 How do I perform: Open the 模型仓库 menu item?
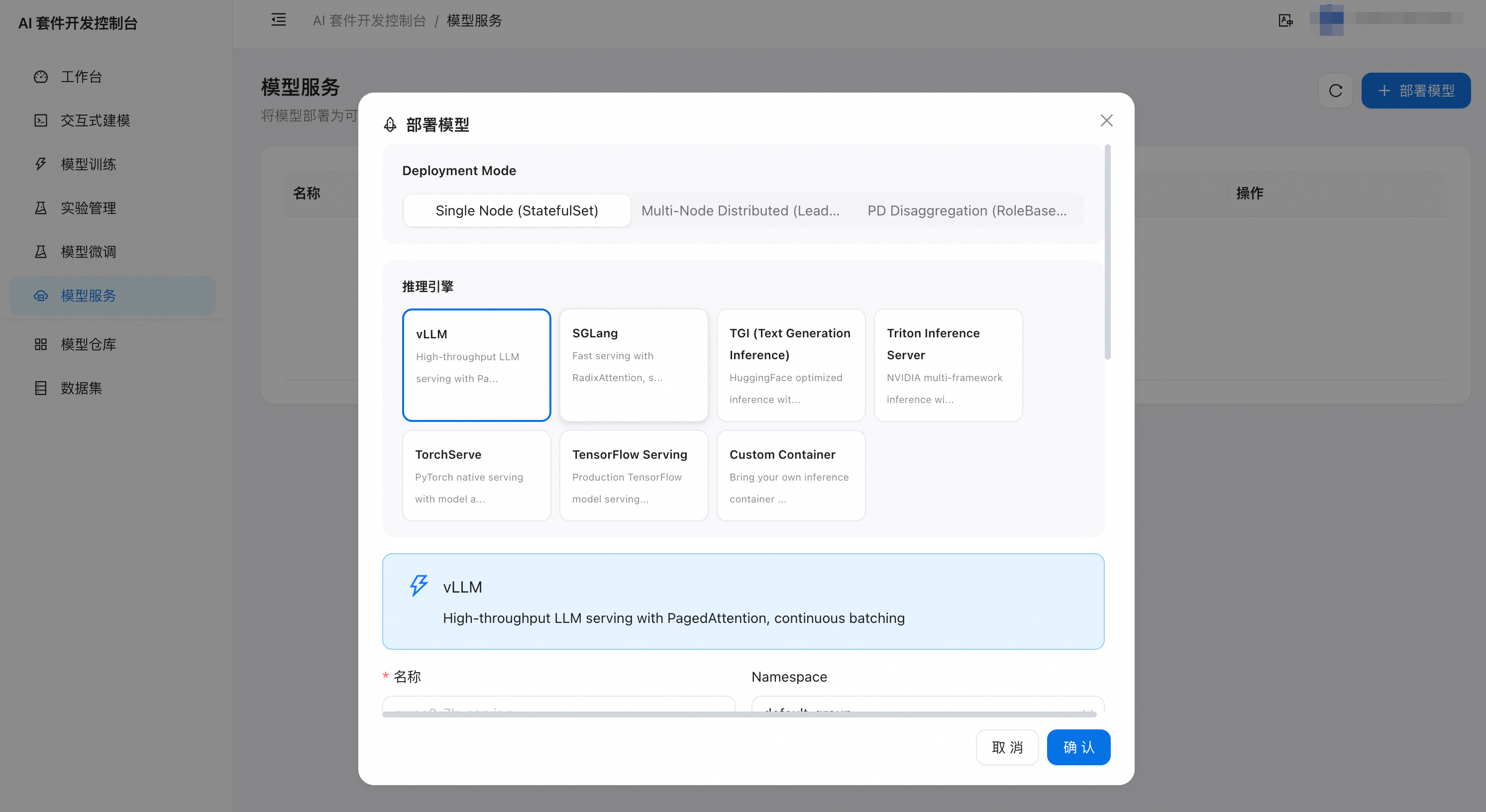[113, 344]
